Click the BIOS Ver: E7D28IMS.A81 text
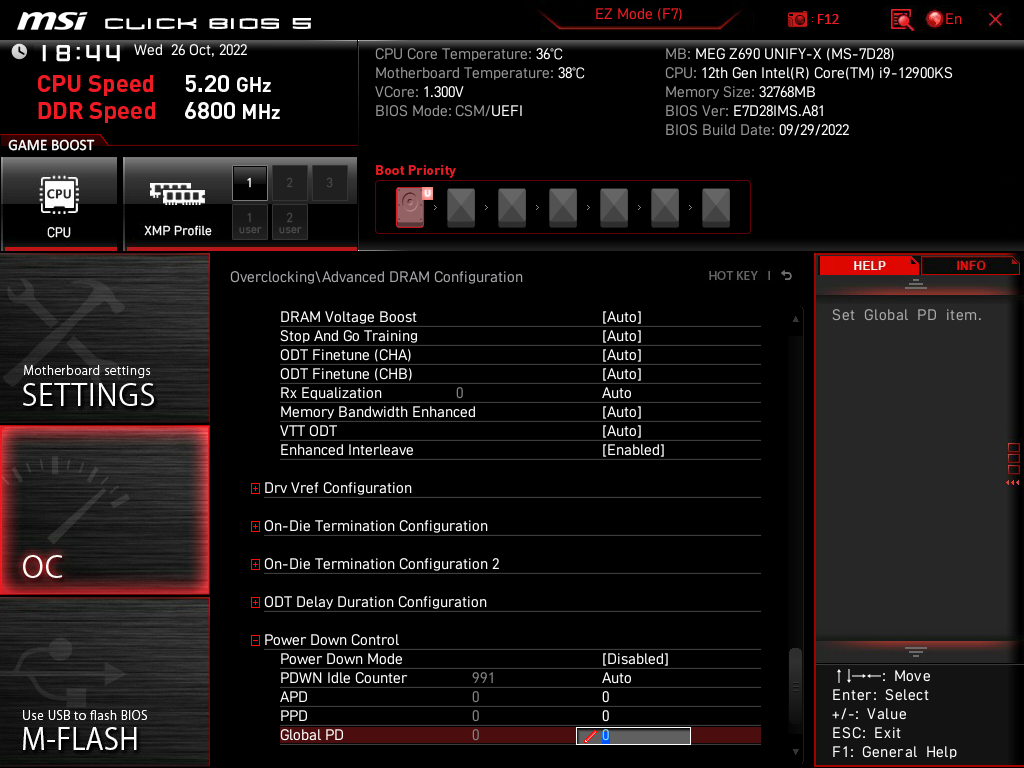Viewport: 1024px width, 768px height. (744, 111)
